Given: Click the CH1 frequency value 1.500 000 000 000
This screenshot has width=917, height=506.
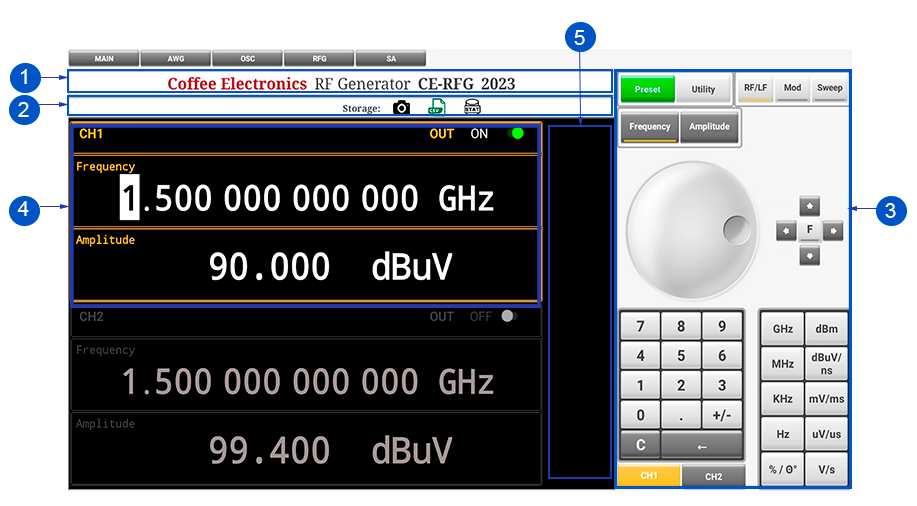Looking at the screenshot, I should 270,198.
